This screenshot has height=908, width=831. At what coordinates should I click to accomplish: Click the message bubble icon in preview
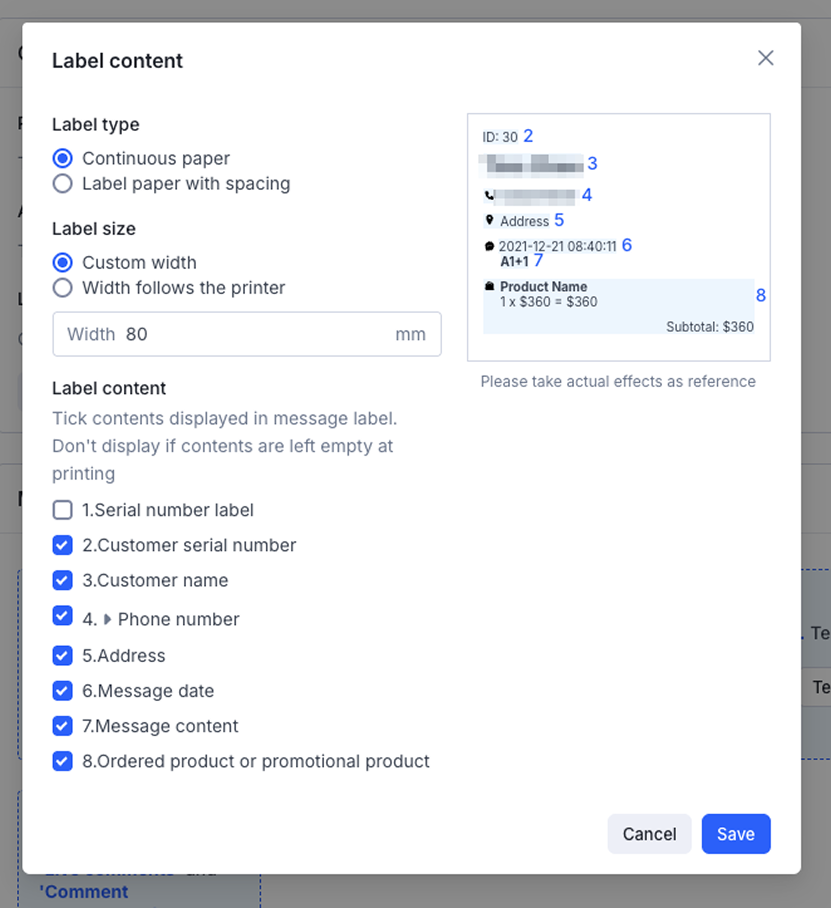[x=489, y=246]
